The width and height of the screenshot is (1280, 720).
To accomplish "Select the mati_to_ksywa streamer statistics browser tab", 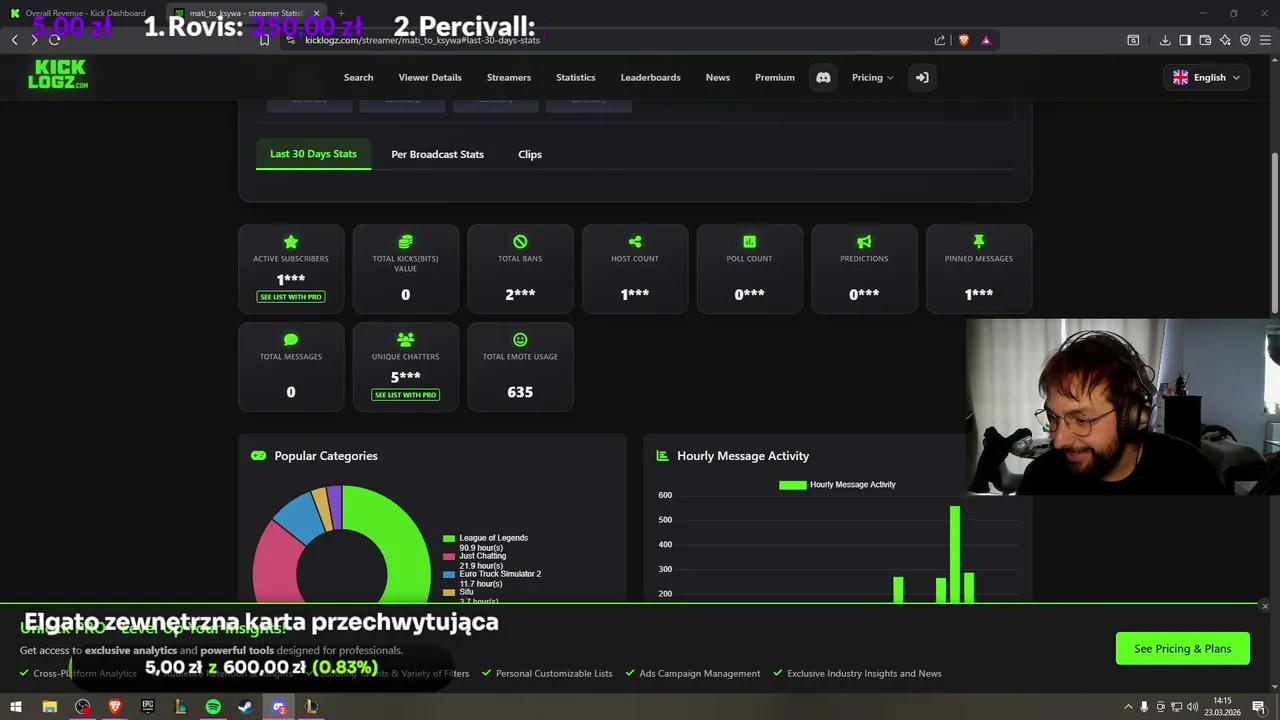I will point(245,13).
